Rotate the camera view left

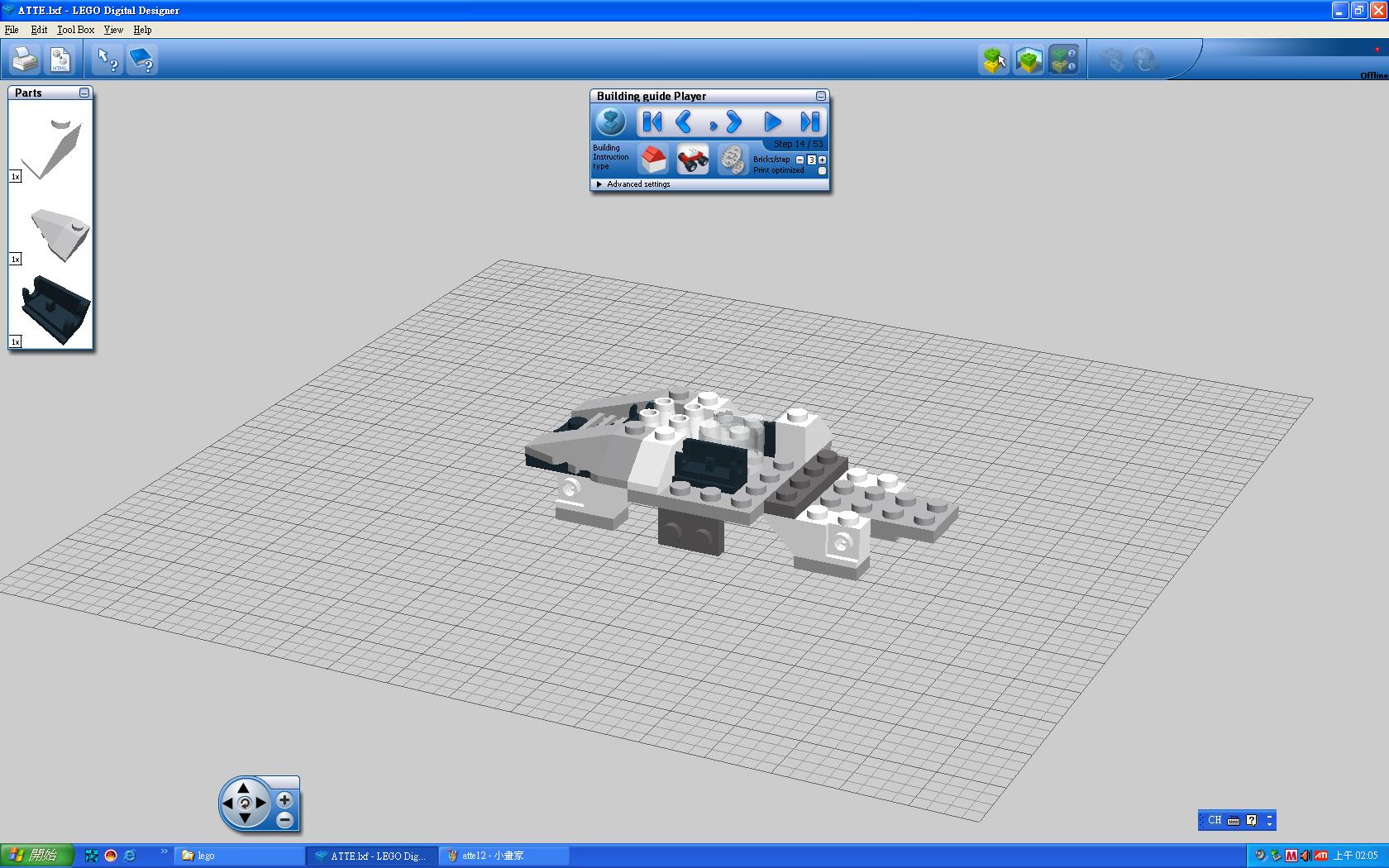(x=228, y=803)
